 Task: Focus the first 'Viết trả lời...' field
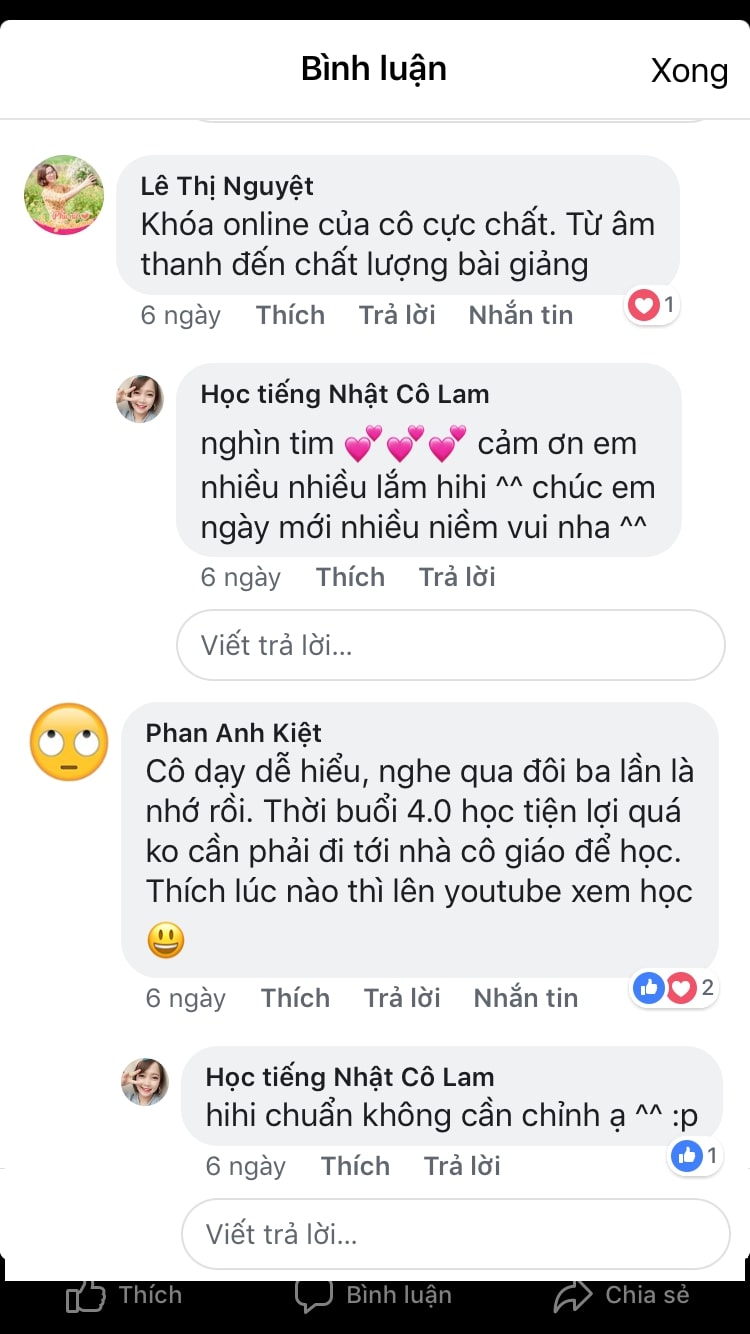(450, 645)
